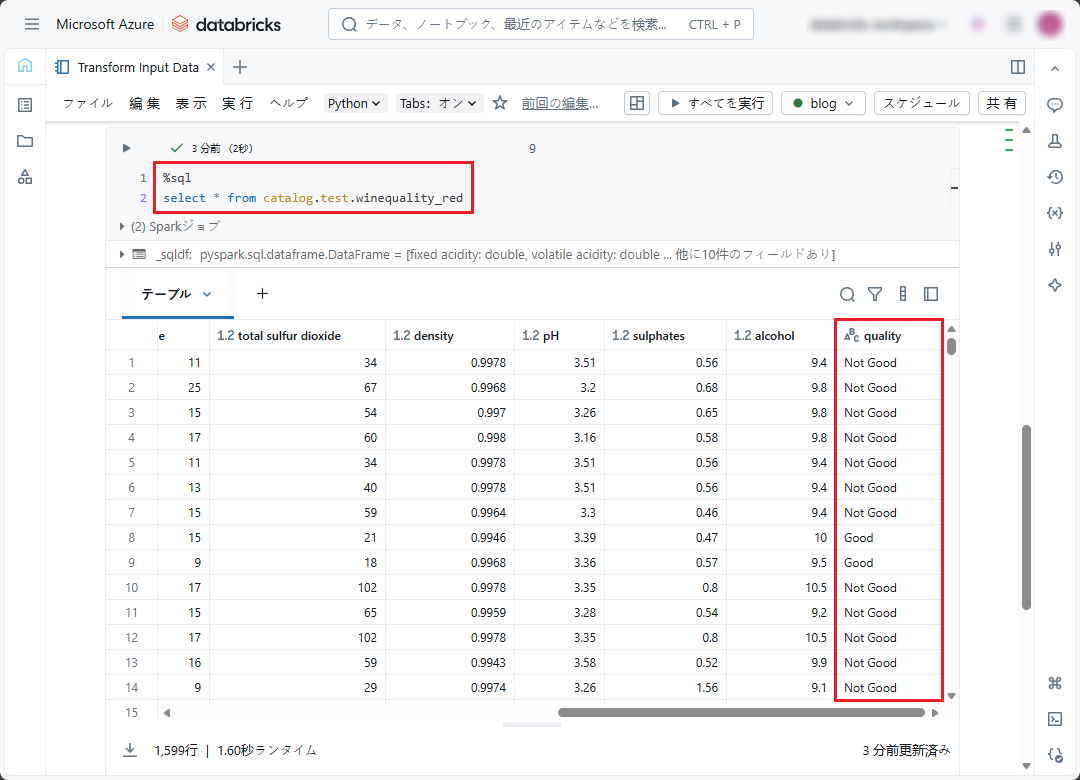Open the Python language dropdown
This screenshot has height=780, width=1080.
pos(355,103)
